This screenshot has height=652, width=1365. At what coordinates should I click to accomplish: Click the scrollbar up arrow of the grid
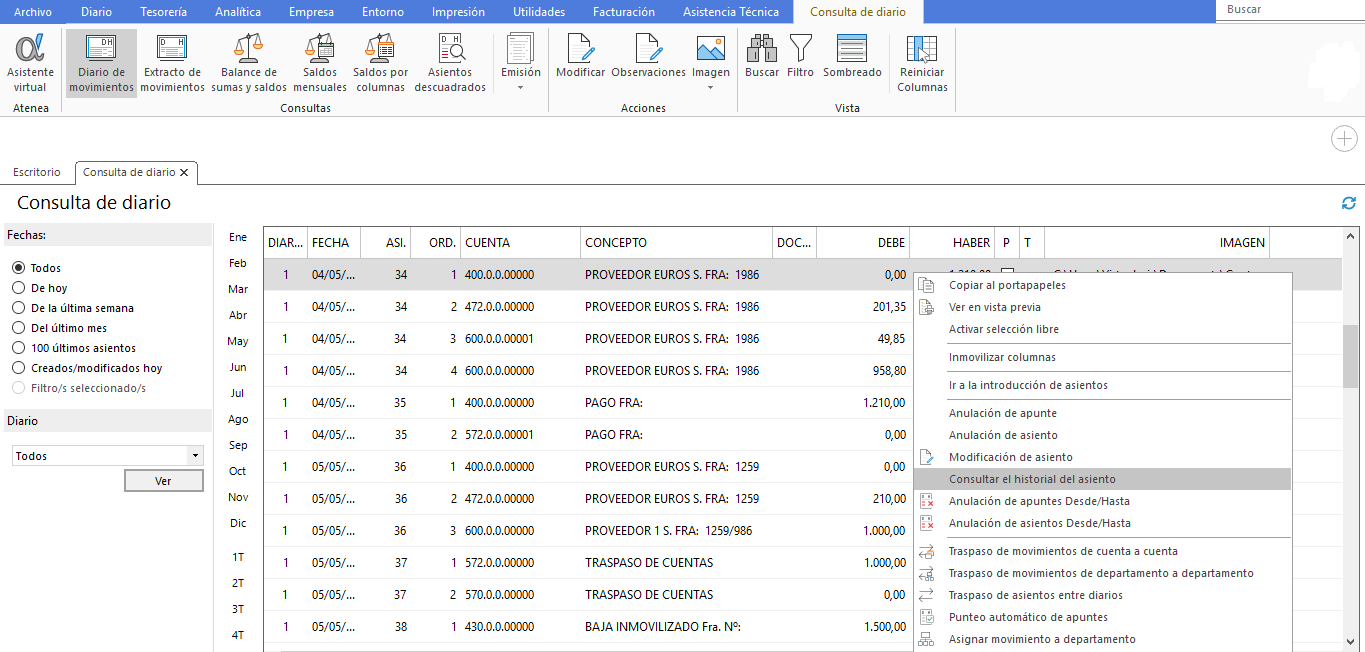point(1350,237)
